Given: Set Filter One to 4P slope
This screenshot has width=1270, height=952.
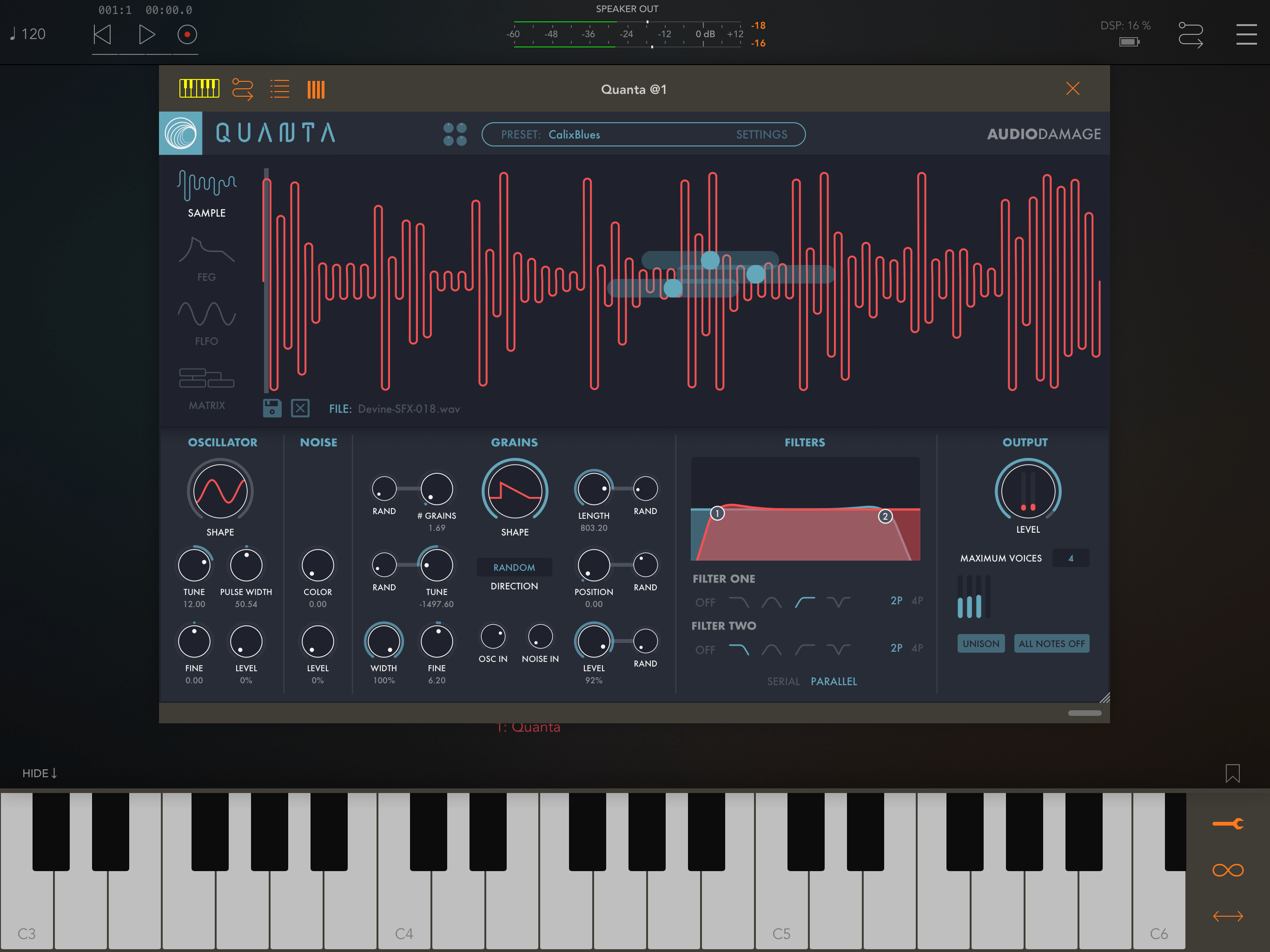Looking at the screenshot, I should (x=918, y=601).
